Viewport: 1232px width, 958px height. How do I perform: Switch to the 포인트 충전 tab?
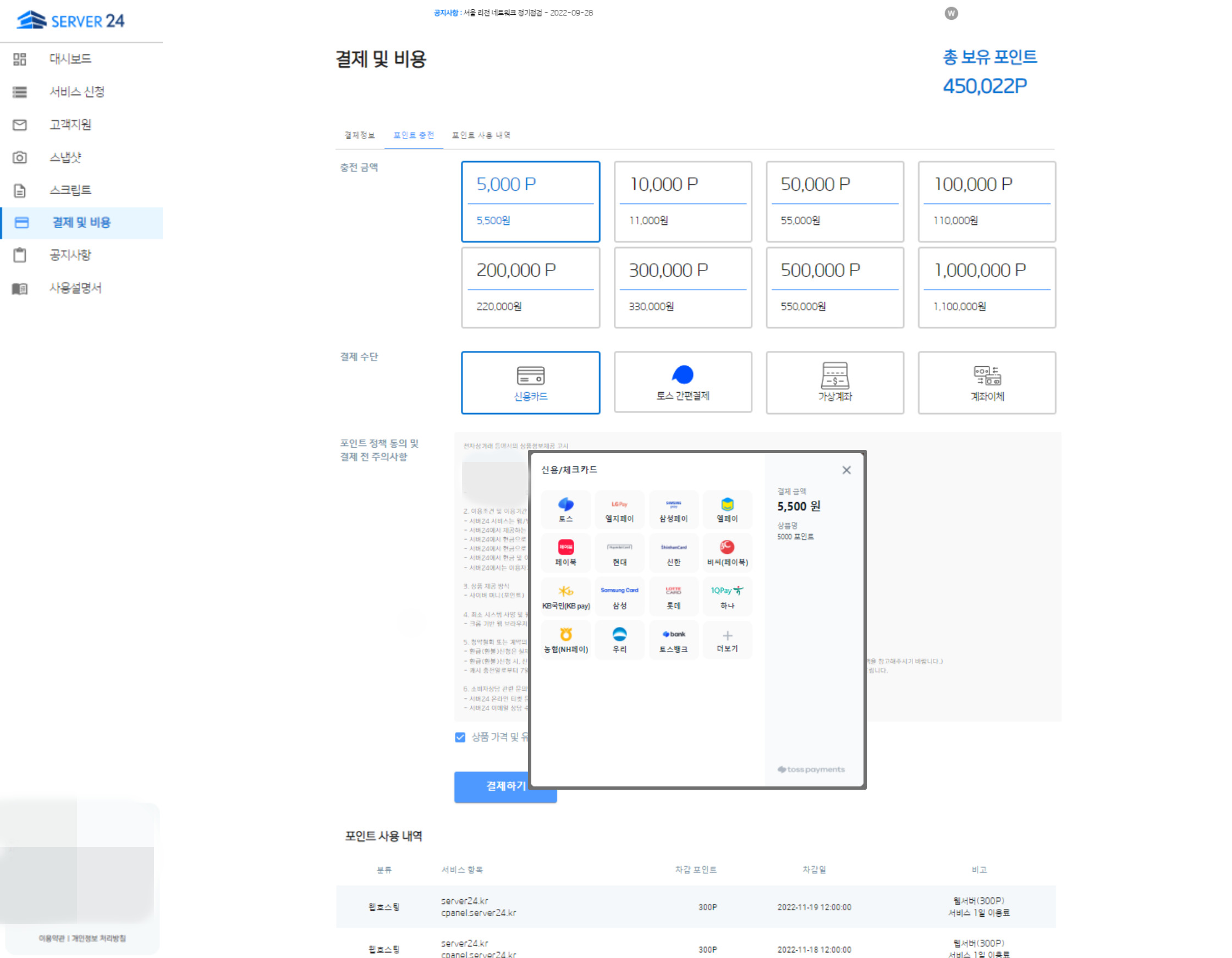point(414,135)
